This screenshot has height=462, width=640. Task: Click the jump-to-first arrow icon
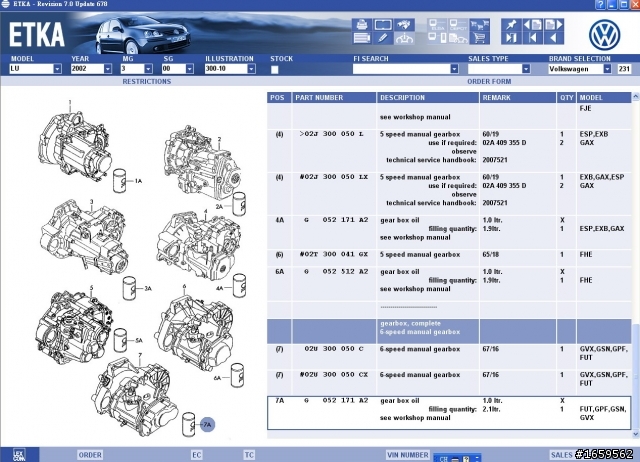[533, 38]
